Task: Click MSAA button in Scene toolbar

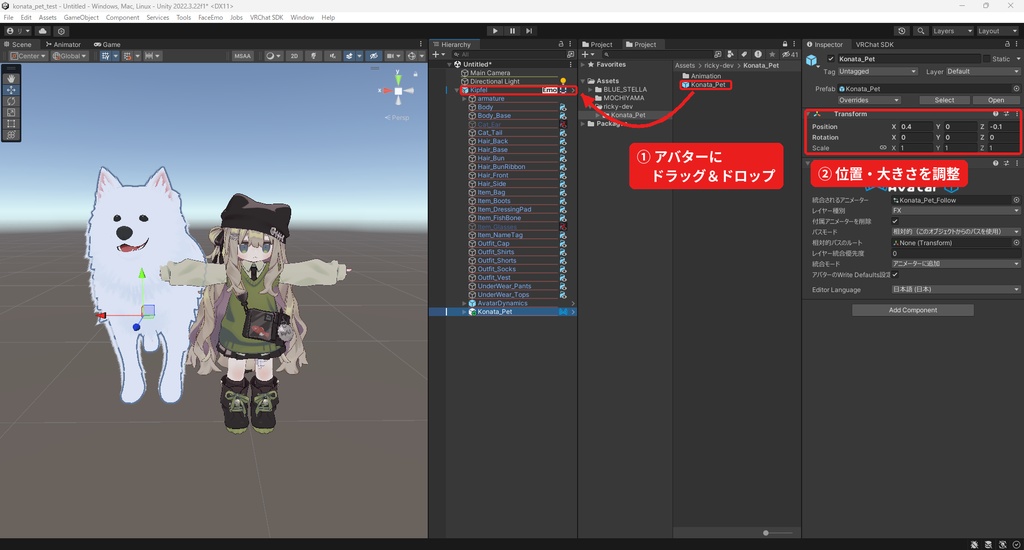Action: pos(242,56)
